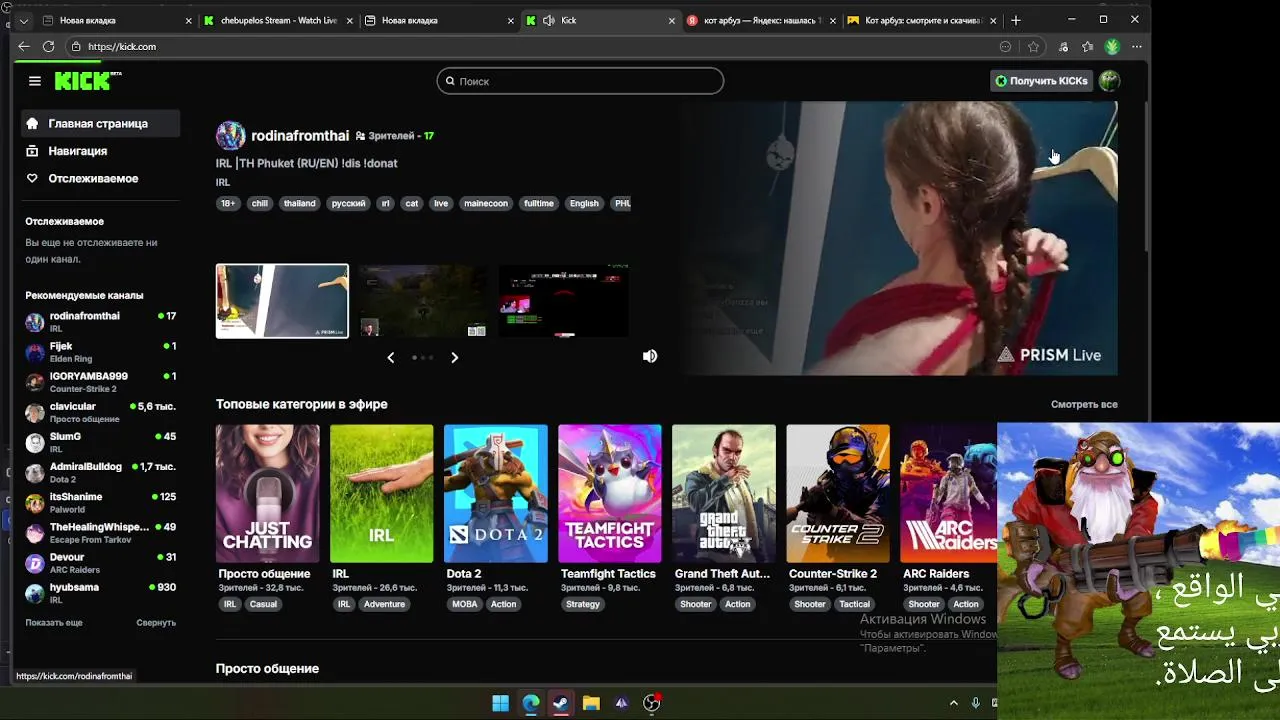Click Получить KICKs button
This screenshot has height=720, width=1280.
click(1041, 81)
